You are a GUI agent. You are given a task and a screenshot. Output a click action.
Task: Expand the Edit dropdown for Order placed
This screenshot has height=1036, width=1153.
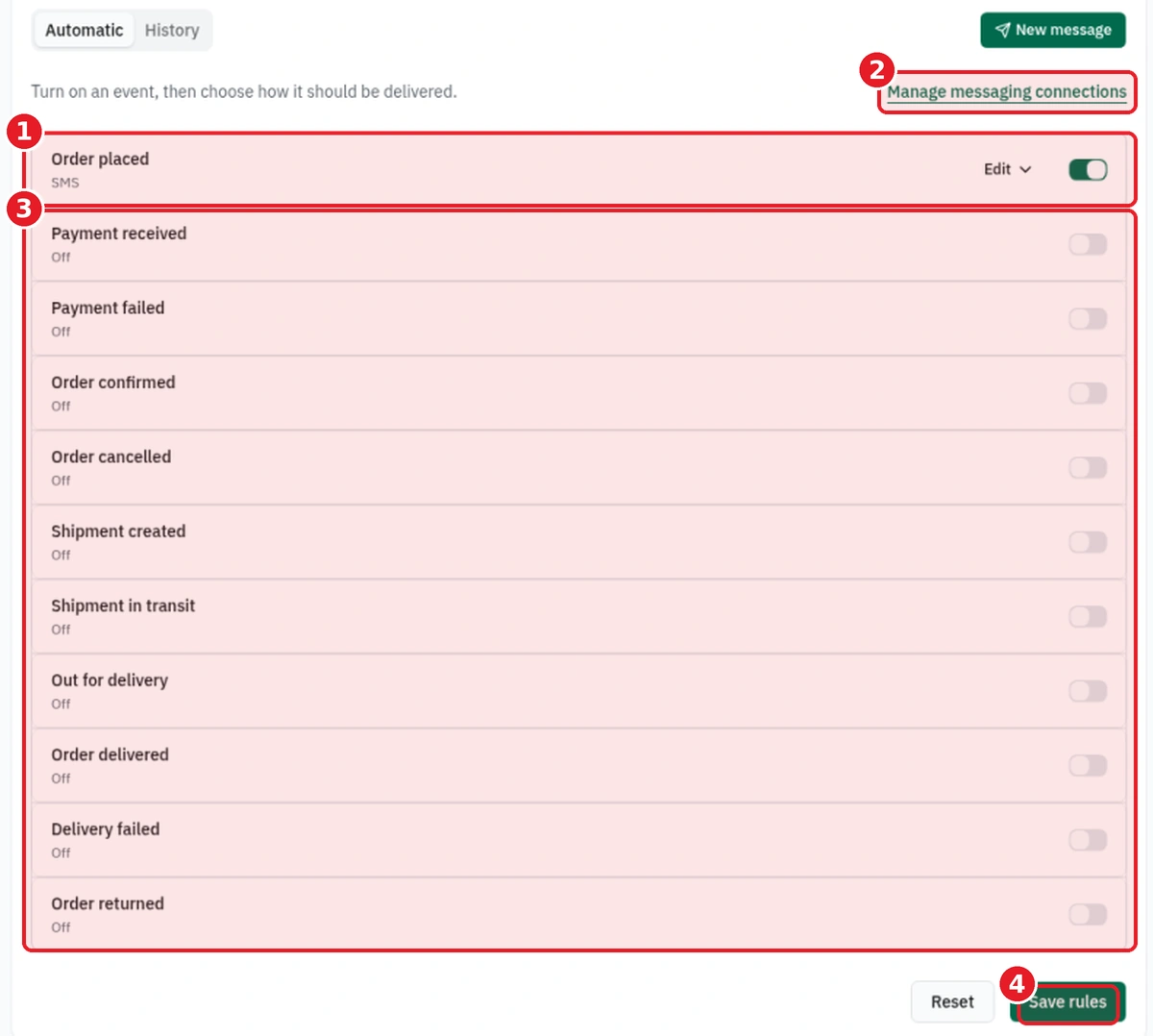(x=1007, y=169)
